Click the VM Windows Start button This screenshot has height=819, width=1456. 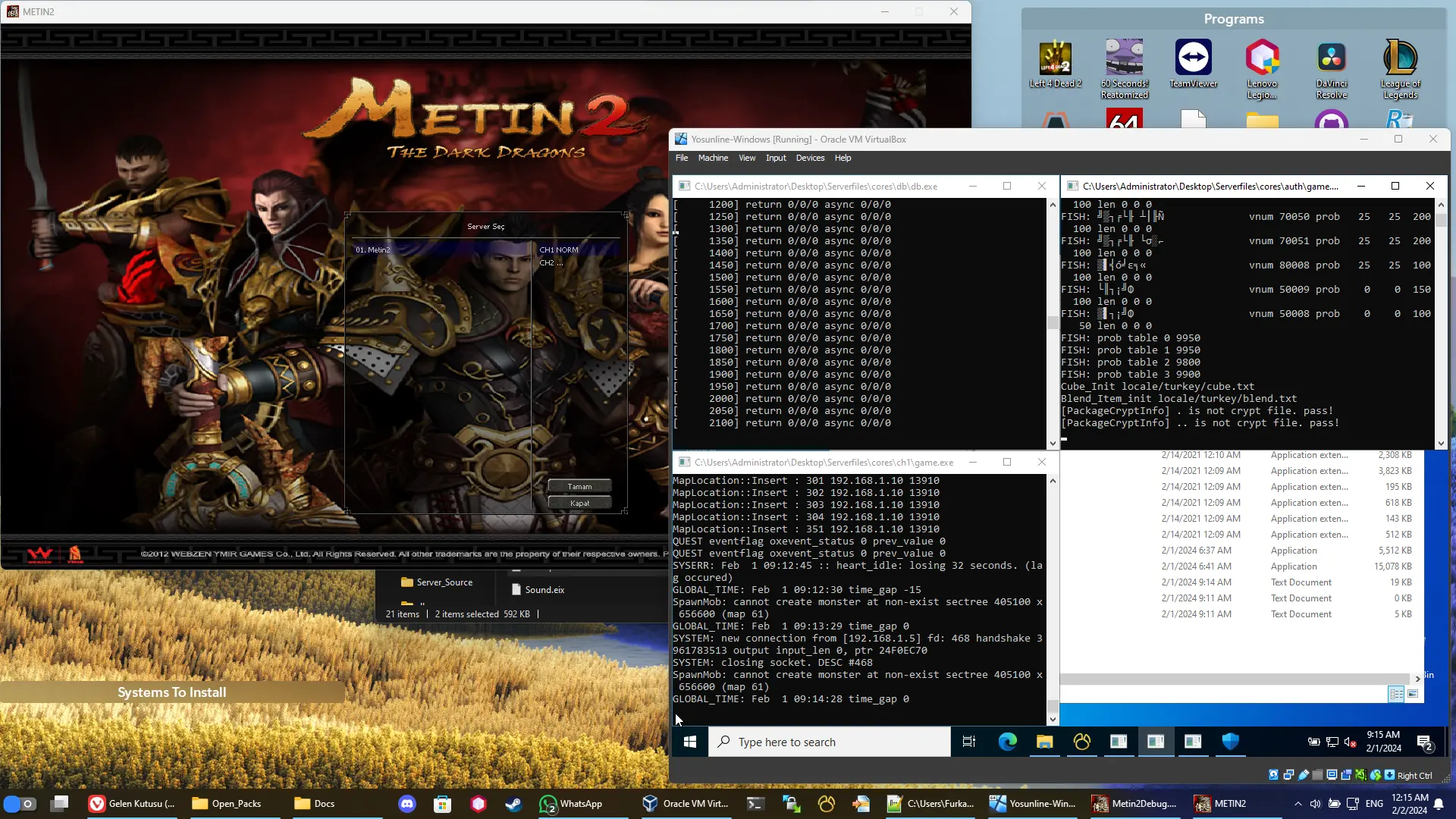point(689,742)
